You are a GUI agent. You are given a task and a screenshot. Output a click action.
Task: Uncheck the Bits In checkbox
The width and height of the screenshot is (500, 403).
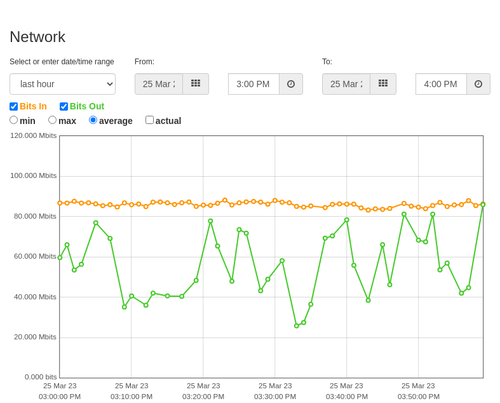tap(14, 106)
